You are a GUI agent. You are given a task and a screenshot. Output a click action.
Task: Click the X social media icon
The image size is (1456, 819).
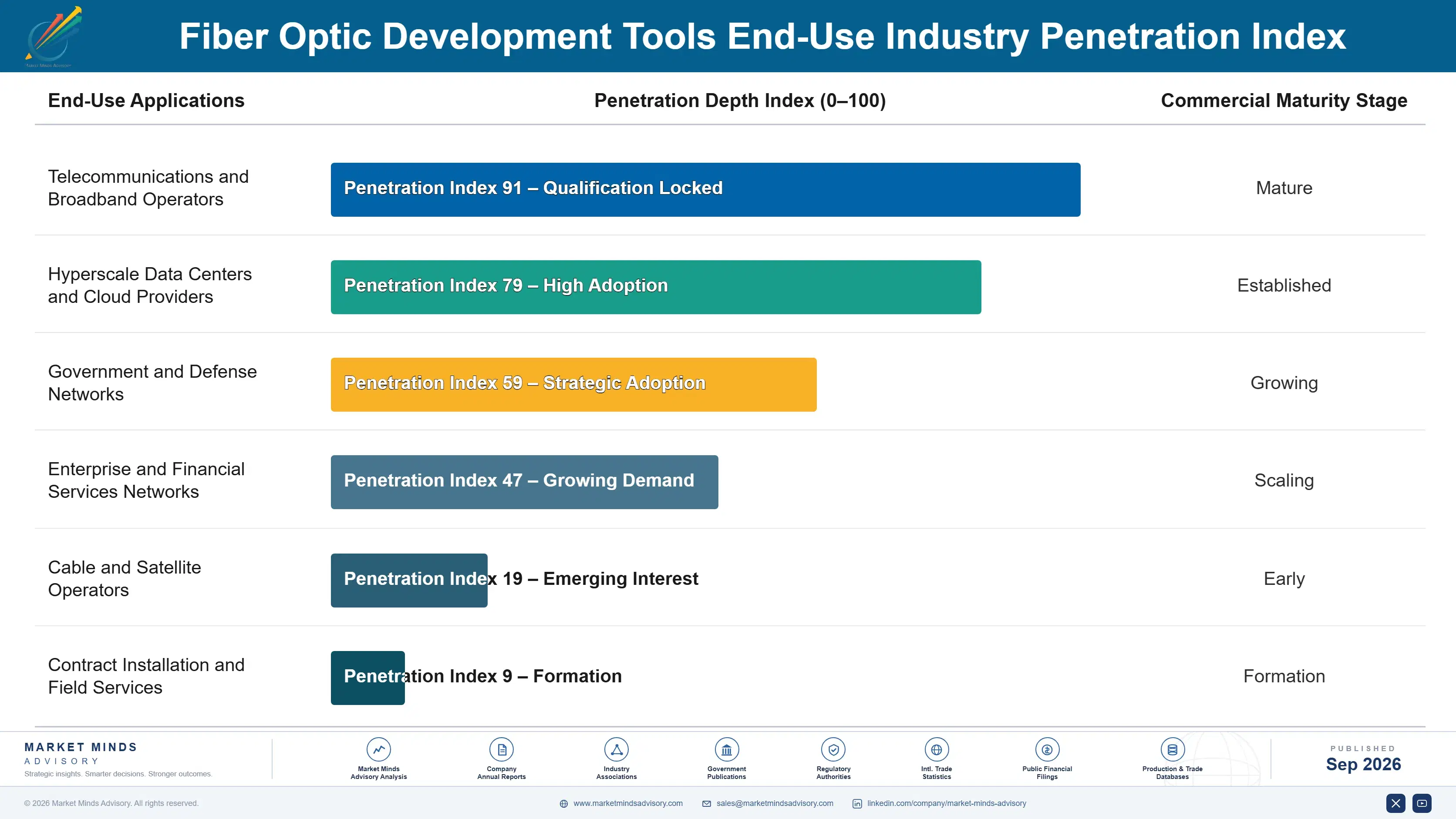pos(1395,803)
